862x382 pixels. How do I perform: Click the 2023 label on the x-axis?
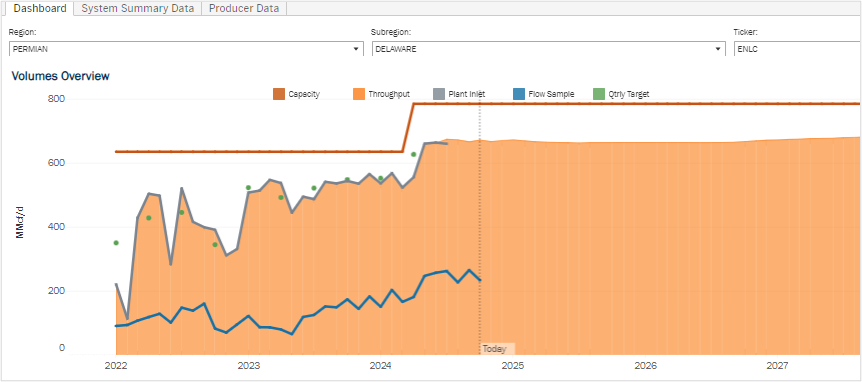pos(248,366)
